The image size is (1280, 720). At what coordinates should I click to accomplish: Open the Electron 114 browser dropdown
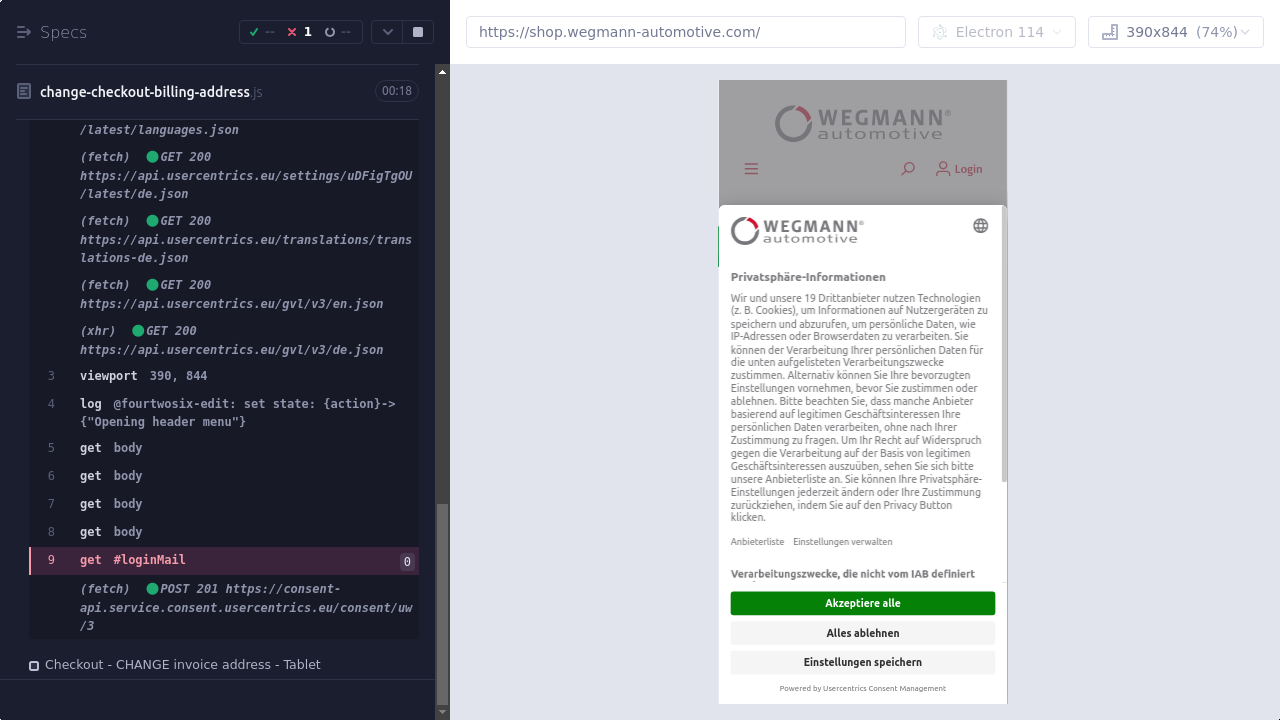tap(996, 32)
